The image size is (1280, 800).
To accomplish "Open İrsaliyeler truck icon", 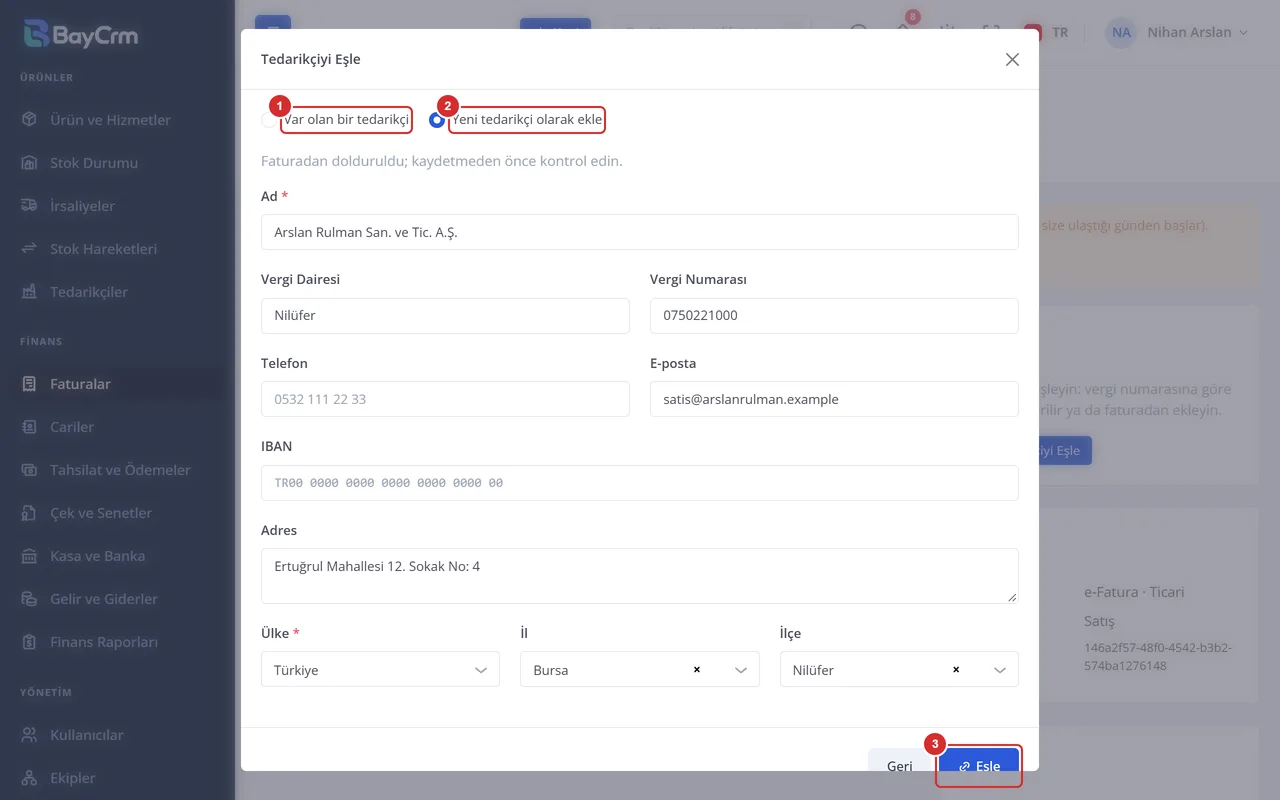I will (x=29, y=206).
